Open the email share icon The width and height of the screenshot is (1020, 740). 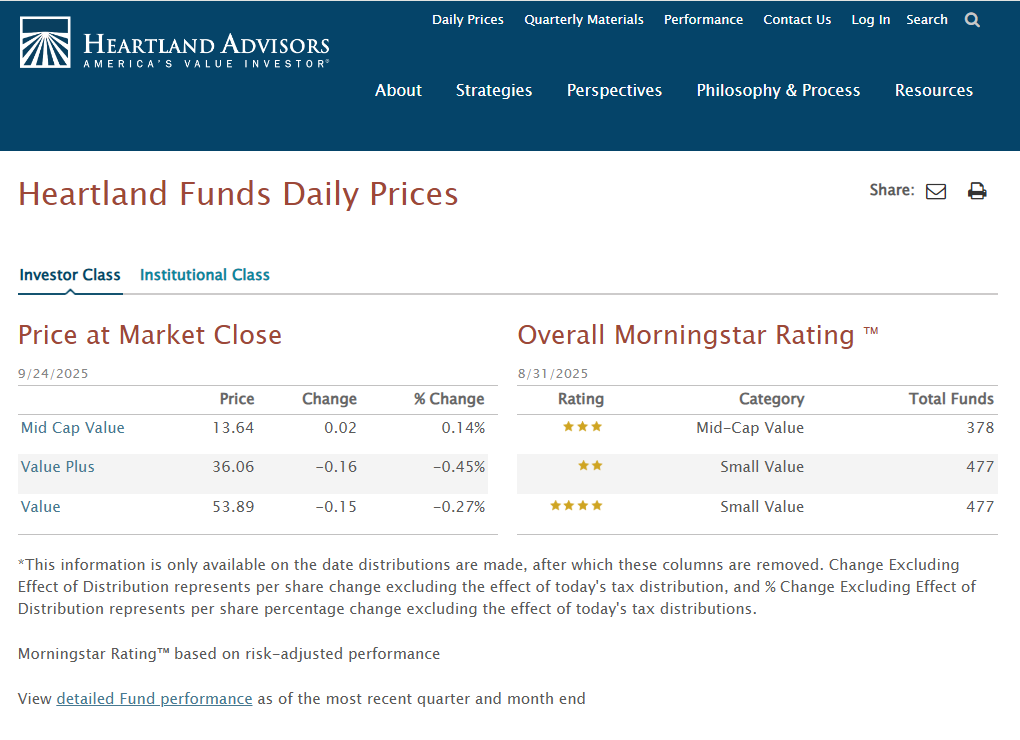coord(936,190)
